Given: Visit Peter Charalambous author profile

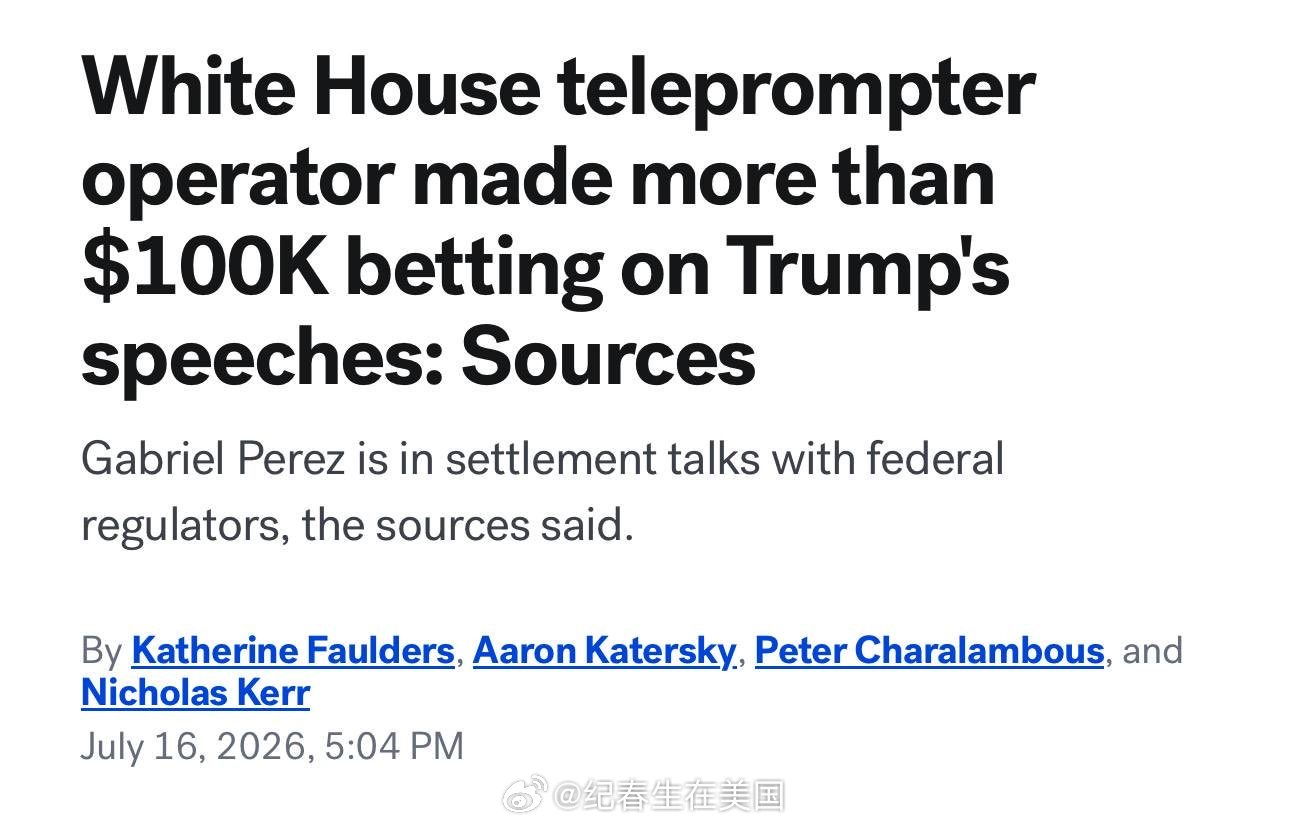Looking at the screenshot, I should pyautogui.click(x=929, y=651).
